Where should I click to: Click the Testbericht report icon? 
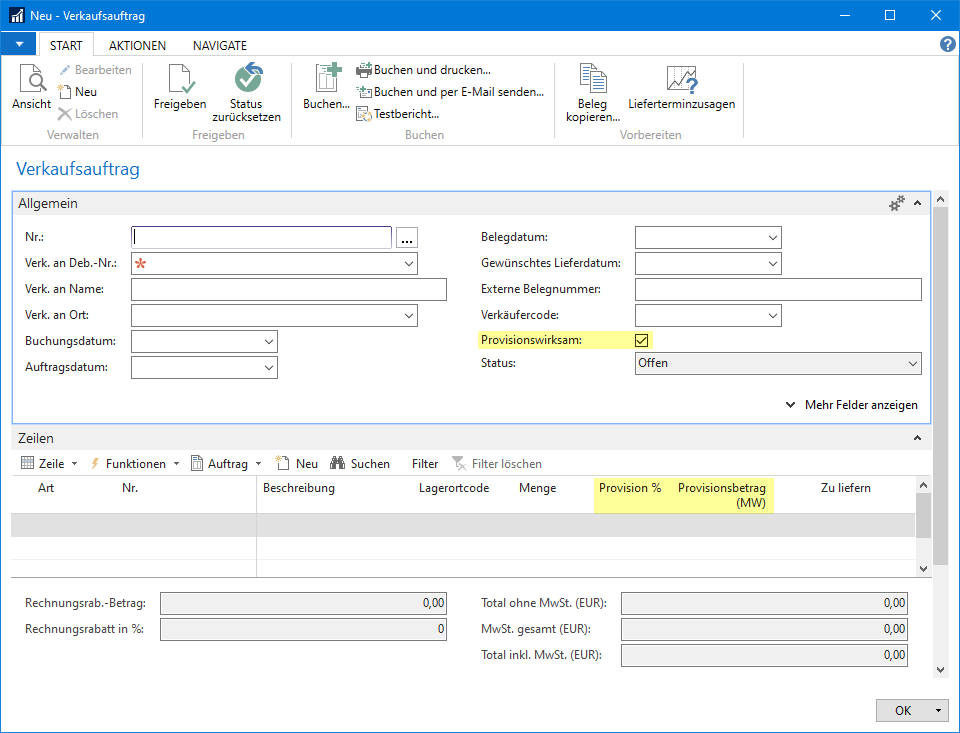[364, 114]
